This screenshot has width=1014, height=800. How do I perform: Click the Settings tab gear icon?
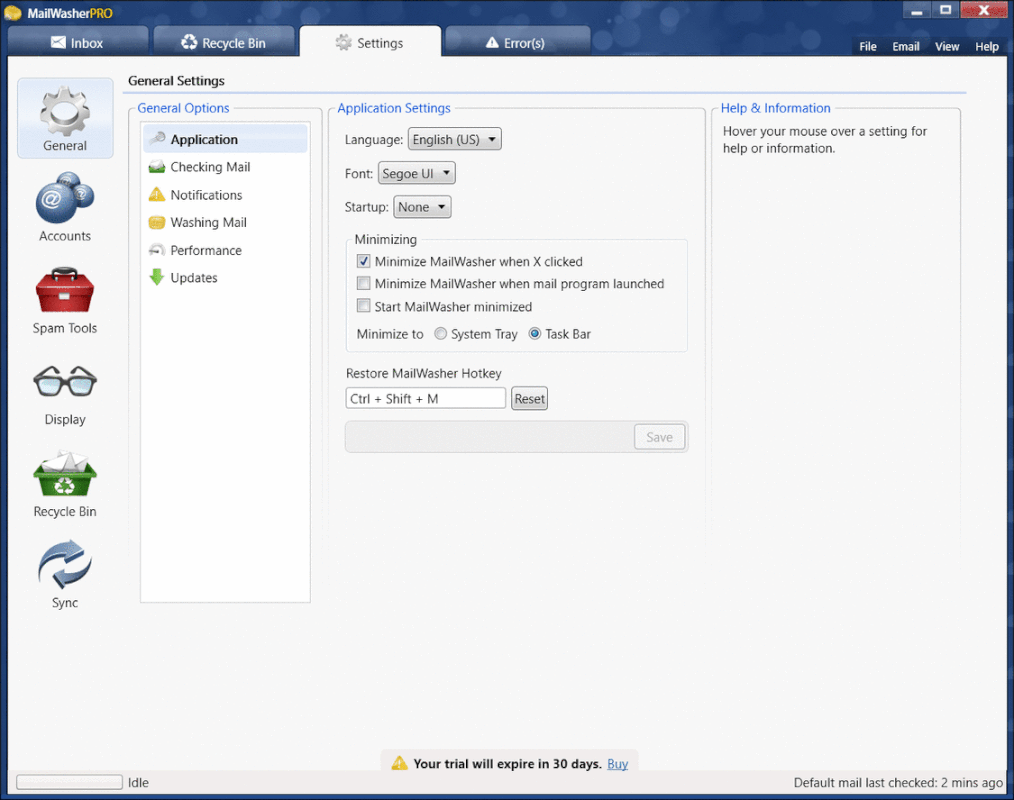coord(343,43)
